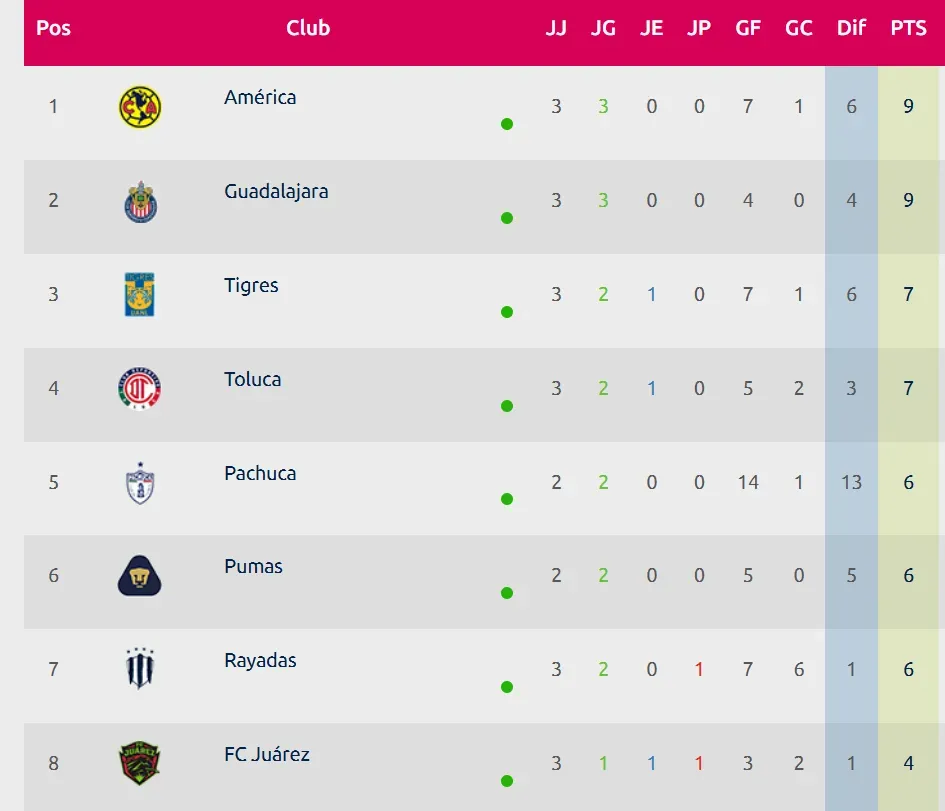Click the Guadalajara Chivas crest

(140, 202)
